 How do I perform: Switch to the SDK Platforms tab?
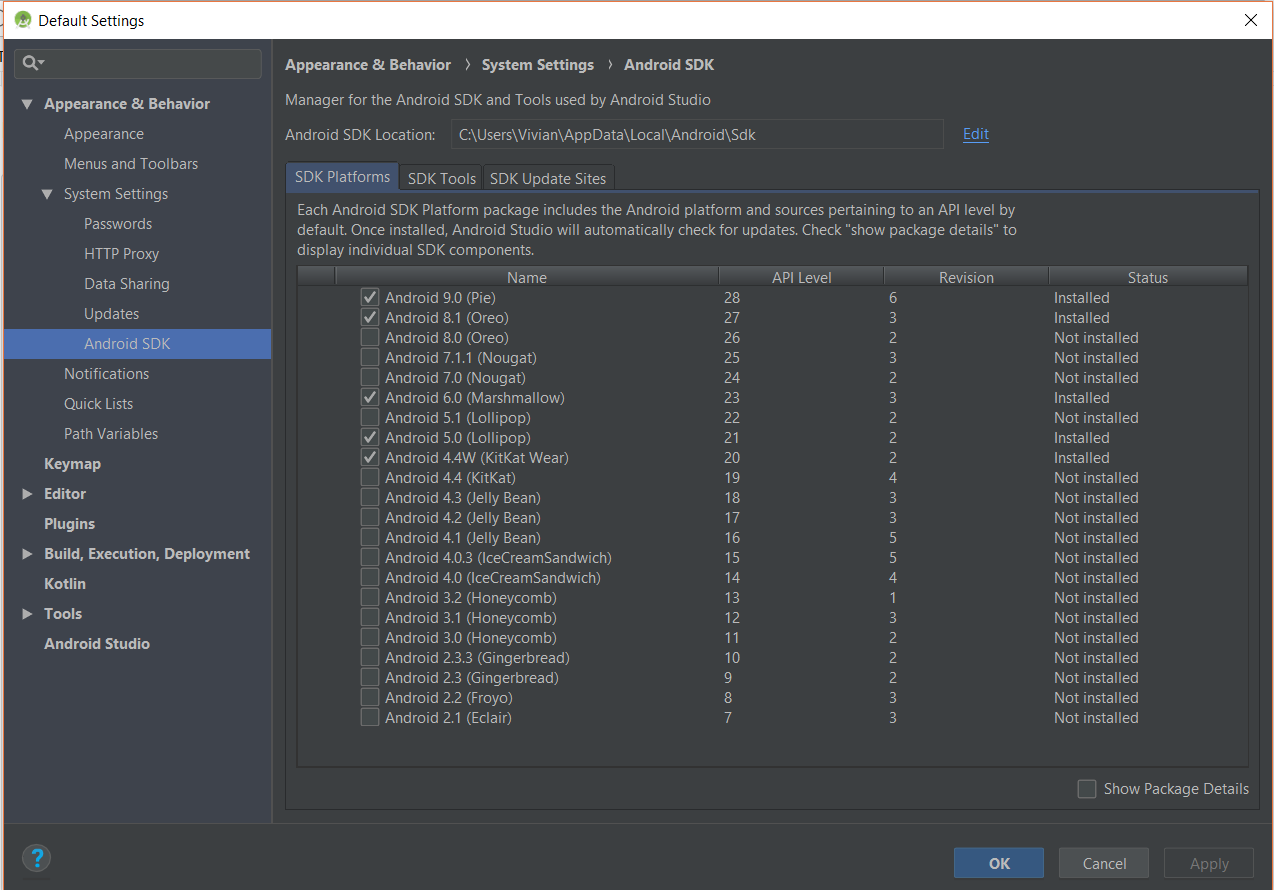tap(342, 177)
